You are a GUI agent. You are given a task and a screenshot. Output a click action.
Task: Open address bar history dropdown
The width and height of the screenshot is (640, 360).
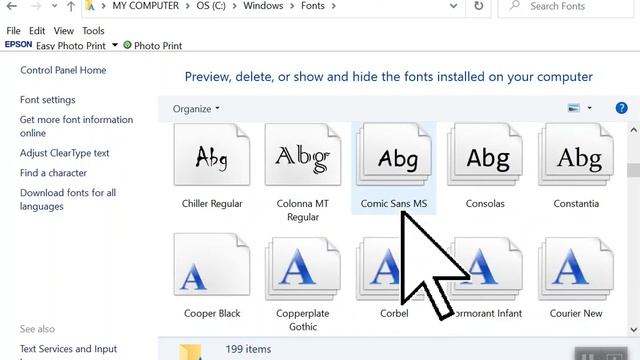(453, 6)
